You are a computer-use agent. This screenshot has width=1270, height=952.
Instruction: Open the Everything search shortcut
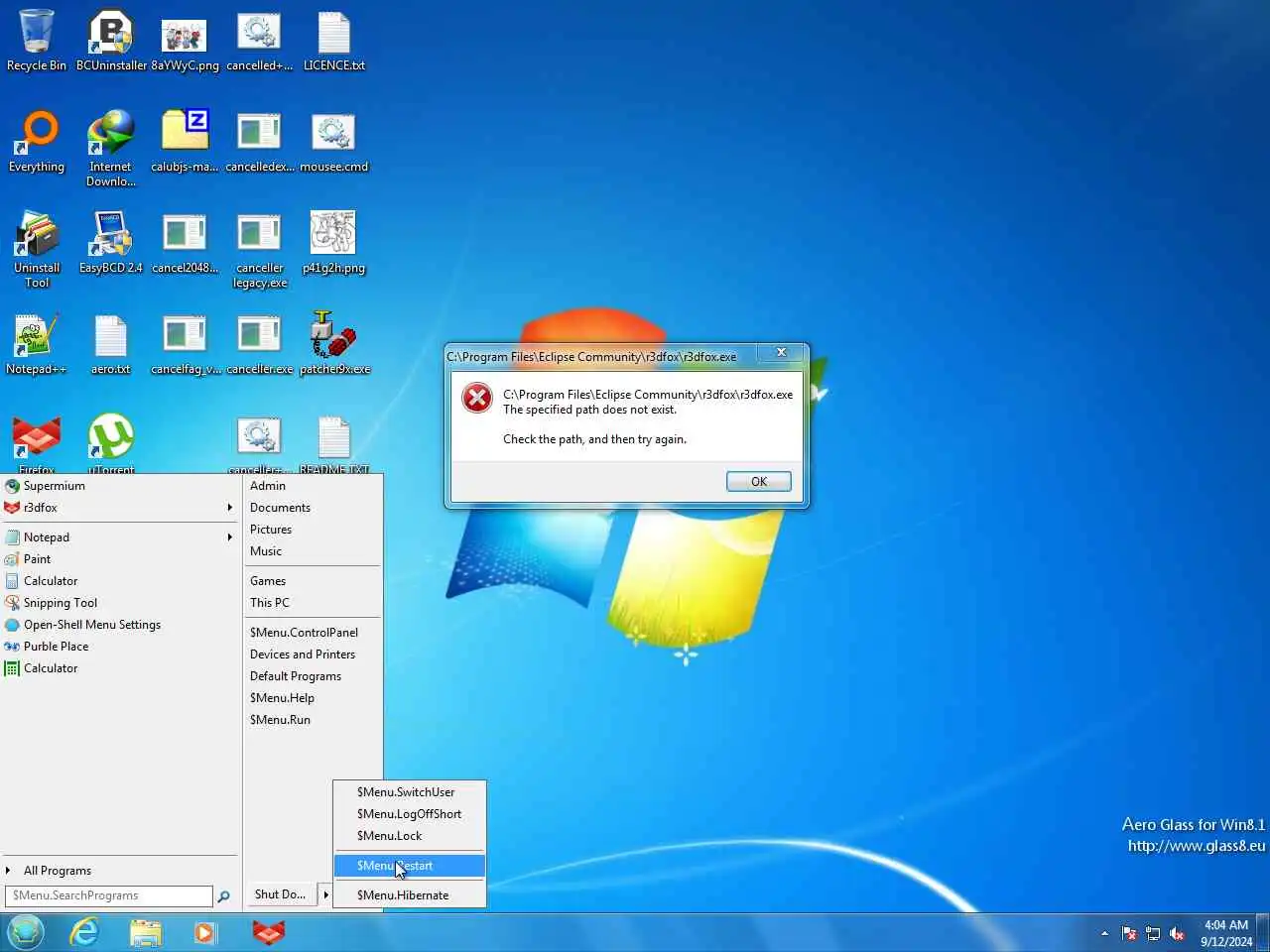pyautogui.click(x=37, y=142)
